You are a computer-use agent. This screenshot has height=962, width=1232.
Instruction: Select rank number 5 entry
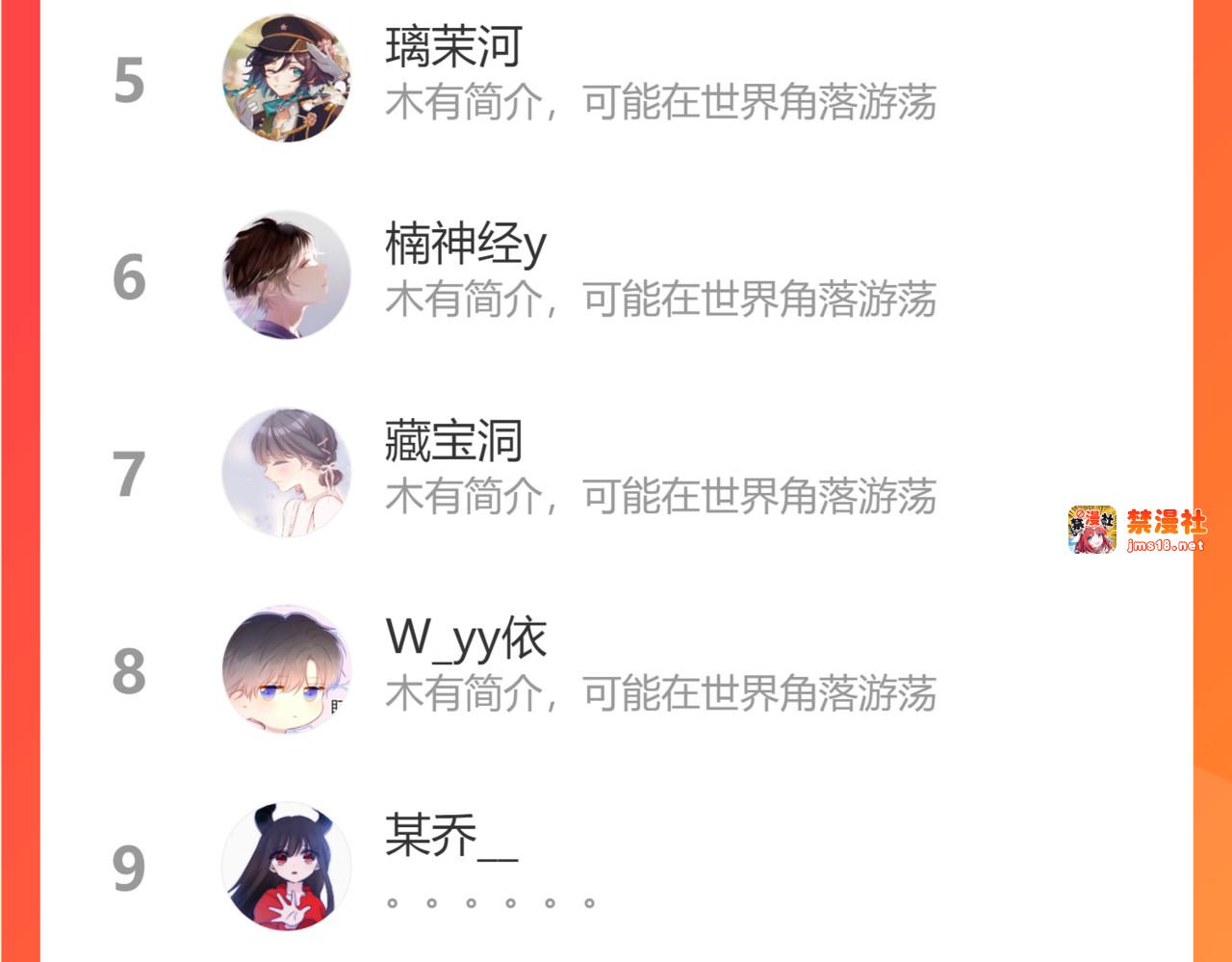[x=129, y=80]
